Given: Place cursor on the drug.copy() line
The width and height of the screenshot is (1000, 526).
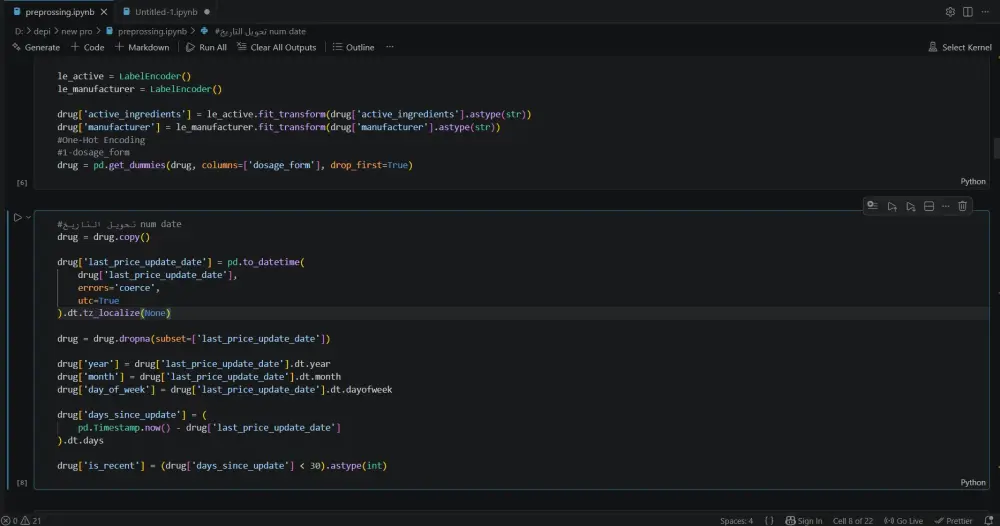Looking at the screenshot, I should (x=103, y=237).
